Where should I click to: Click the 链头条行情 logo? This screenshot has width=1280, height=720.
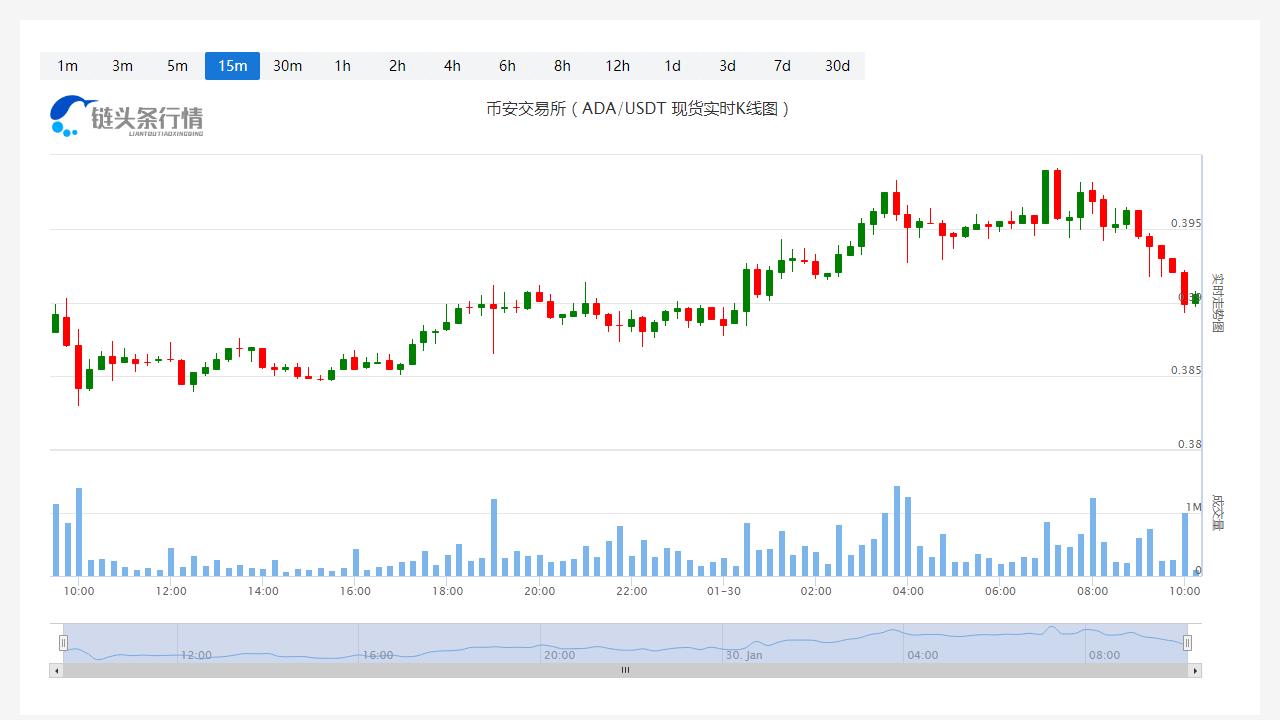127,116
